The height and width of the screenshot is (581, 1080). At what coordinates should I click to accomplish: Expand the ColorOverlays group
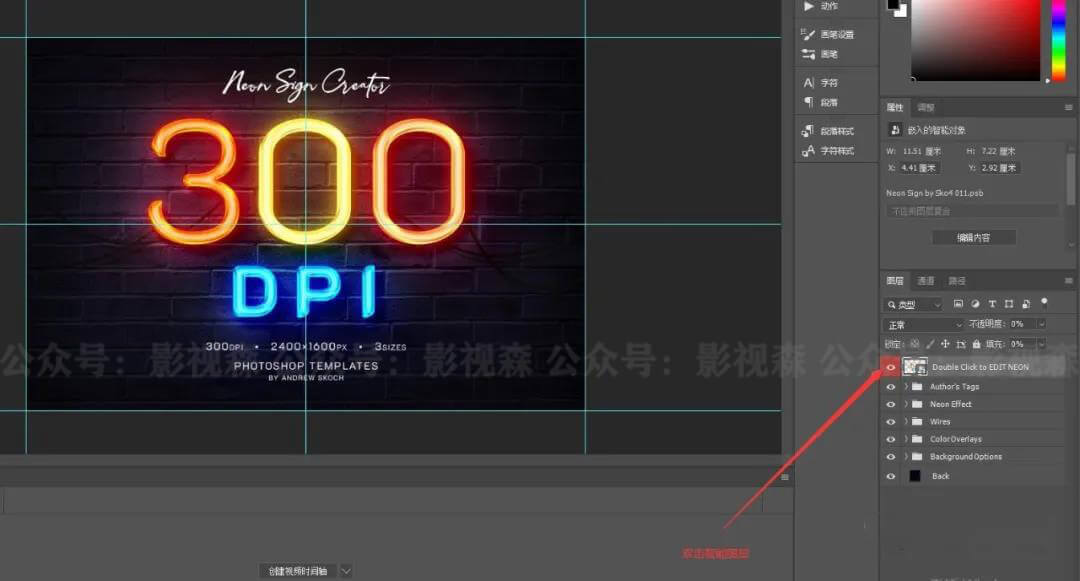[x=906, y=439]
